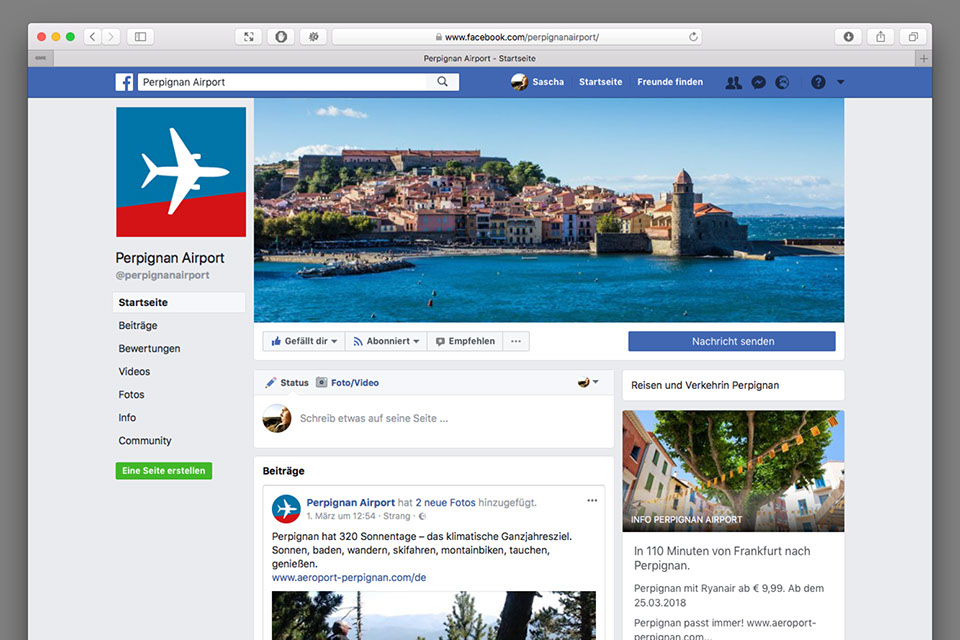Expand post options three-dot menu
This screenshot has height=640, width=960.
coord(592,500)
